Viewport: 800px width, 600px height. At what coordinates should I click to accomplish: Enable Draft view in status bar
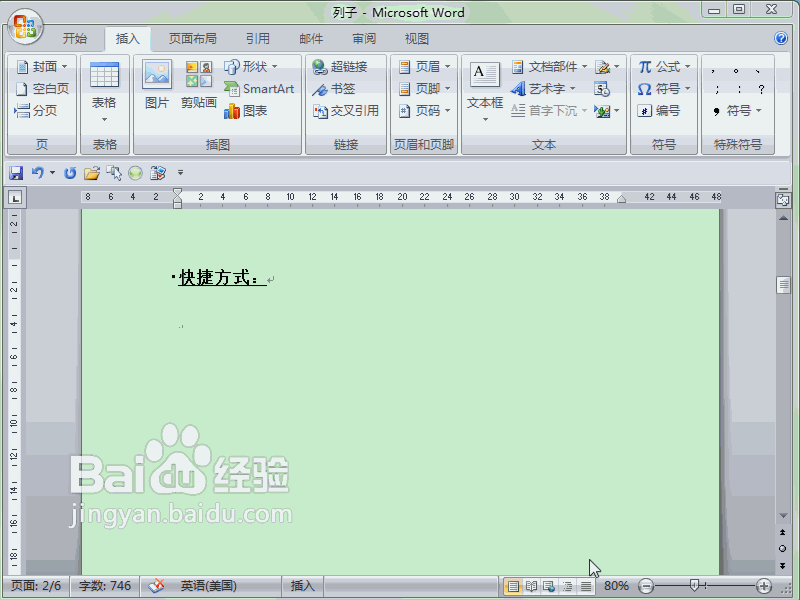[x=585, y=586]
